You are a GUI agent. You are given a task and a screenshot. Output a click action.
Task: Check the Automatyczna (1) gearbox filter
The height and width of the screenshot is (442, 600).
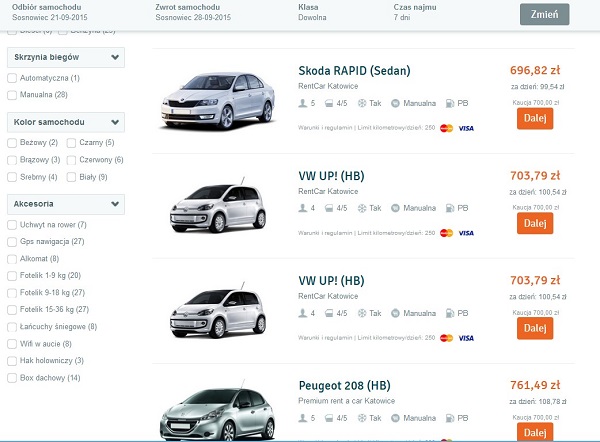click(x=12, y=78)
